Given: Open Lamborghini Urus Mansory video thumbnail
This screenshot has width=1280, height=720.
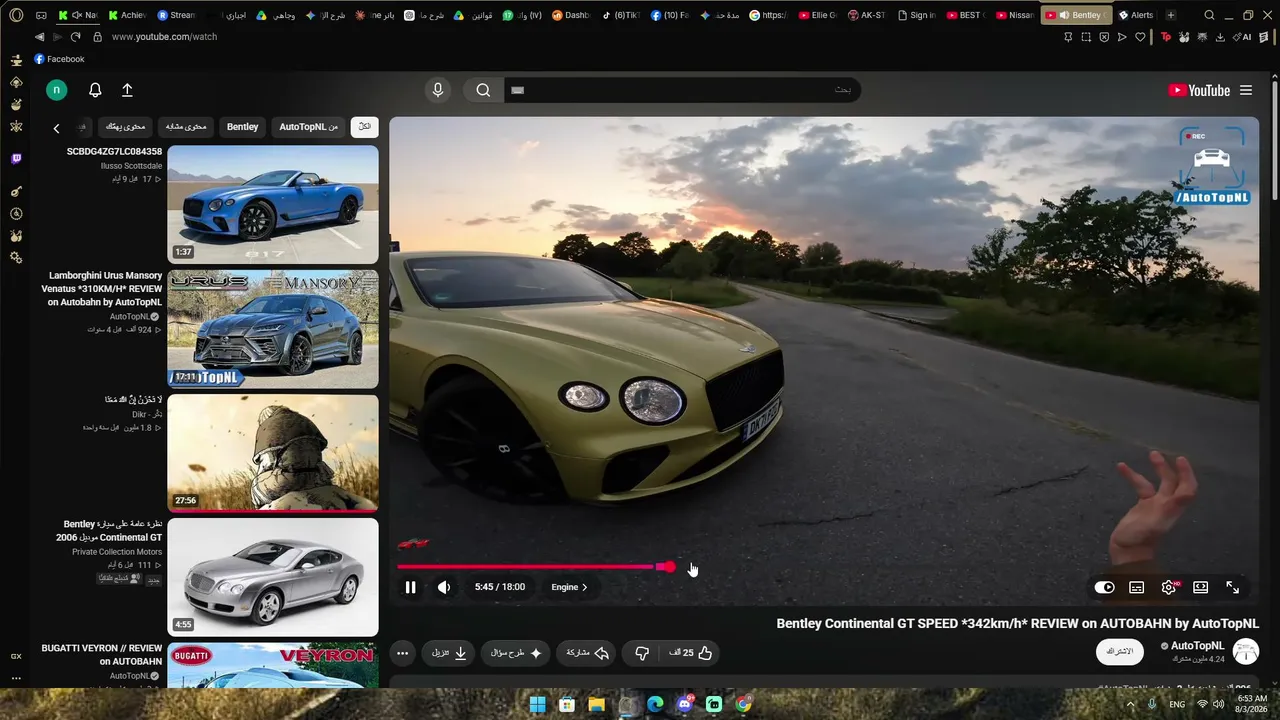Looking at the screenshot, I should coord(273,329).
